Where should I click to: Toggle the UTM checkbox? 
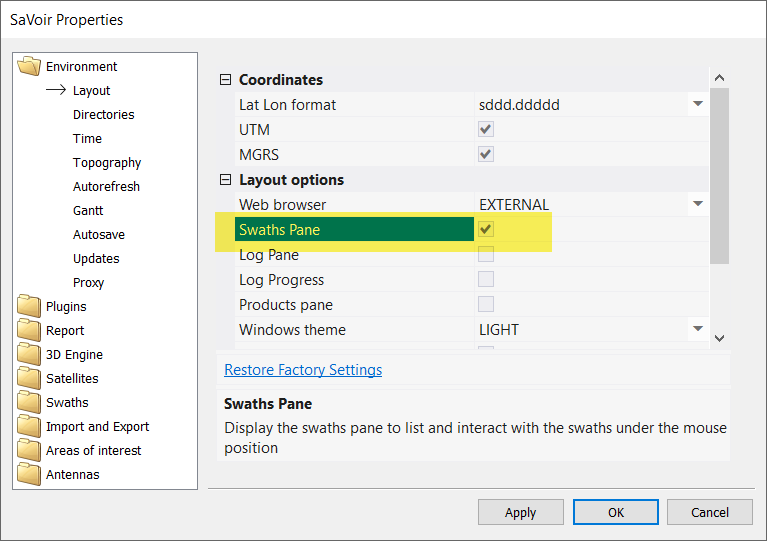click(x=486, y=130)
